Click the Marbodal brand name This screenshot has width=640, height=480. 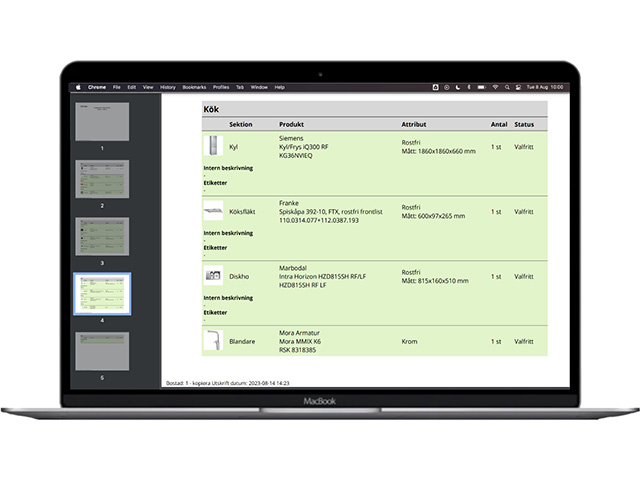(x=293, y=268)
